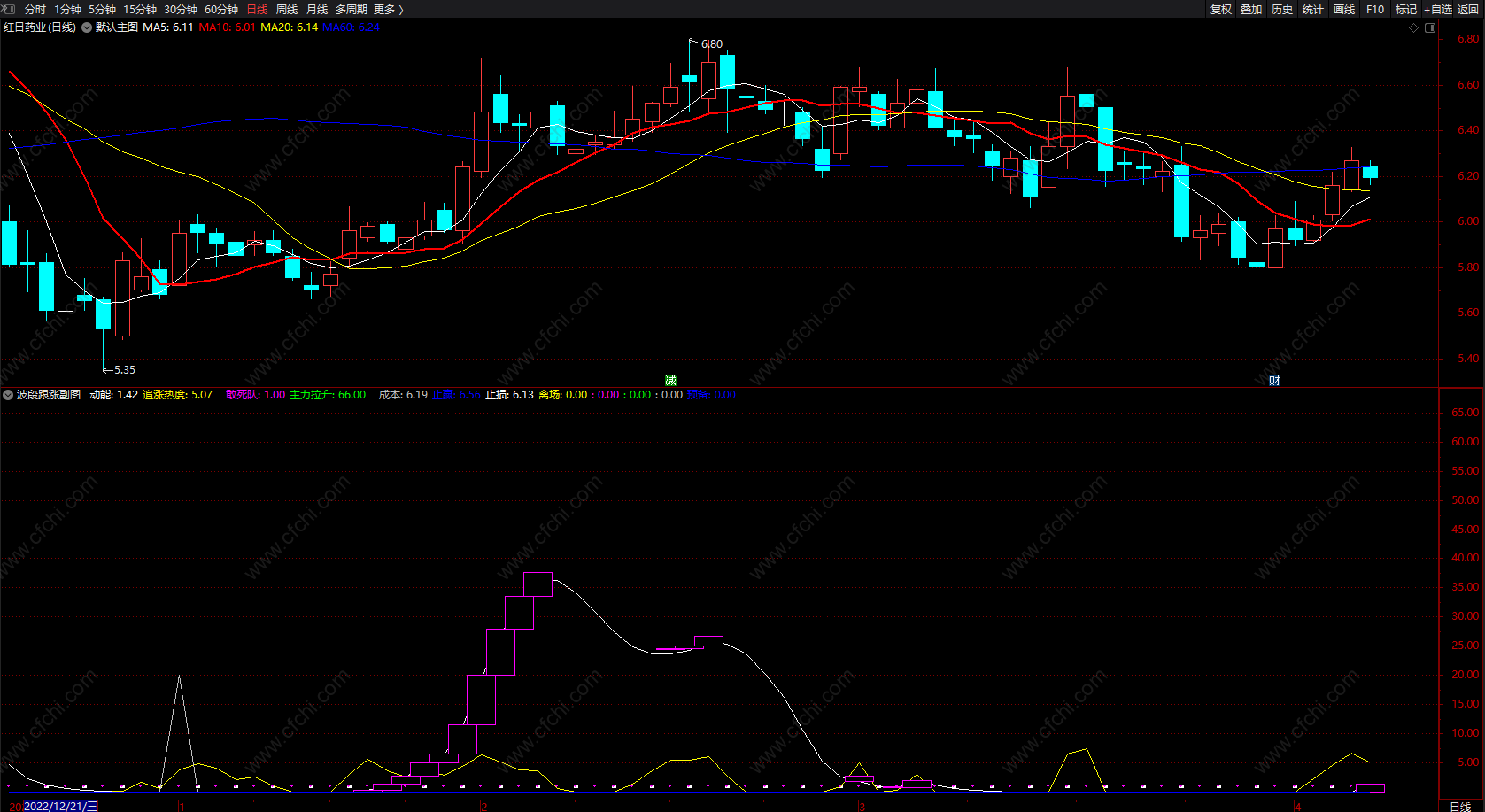Open the 默认主图 indicator dropdown arrow
The image size is (1485, 812).
click(x=87, y=27)
